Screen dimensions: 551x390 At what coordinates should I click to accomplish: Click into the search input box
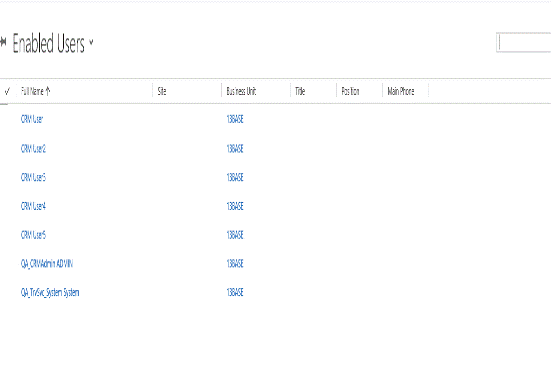point(524,43)
